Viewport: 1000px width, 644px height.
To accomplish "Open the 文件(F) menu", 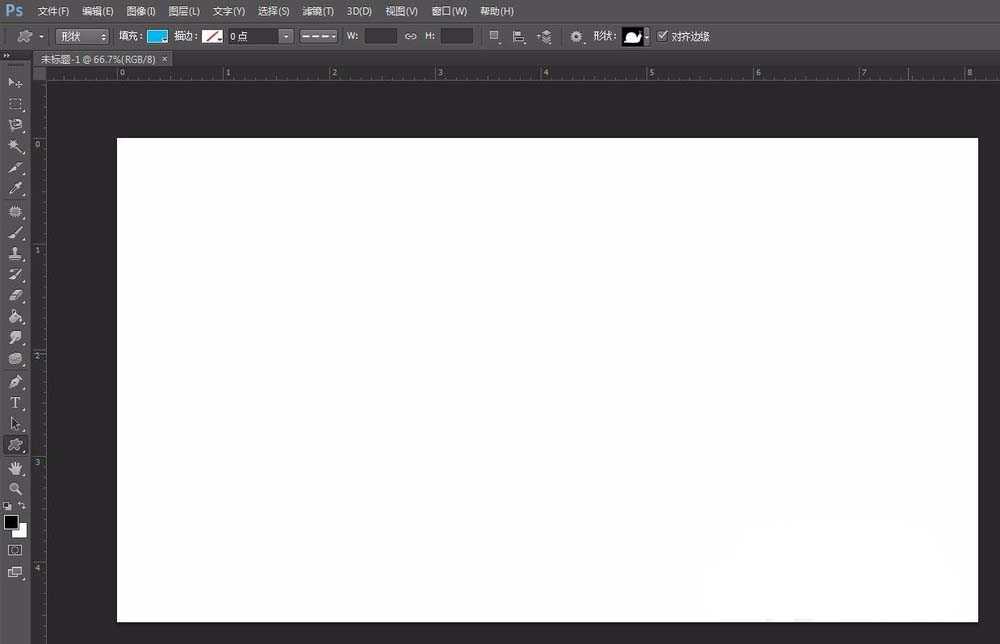I will 53,11.
